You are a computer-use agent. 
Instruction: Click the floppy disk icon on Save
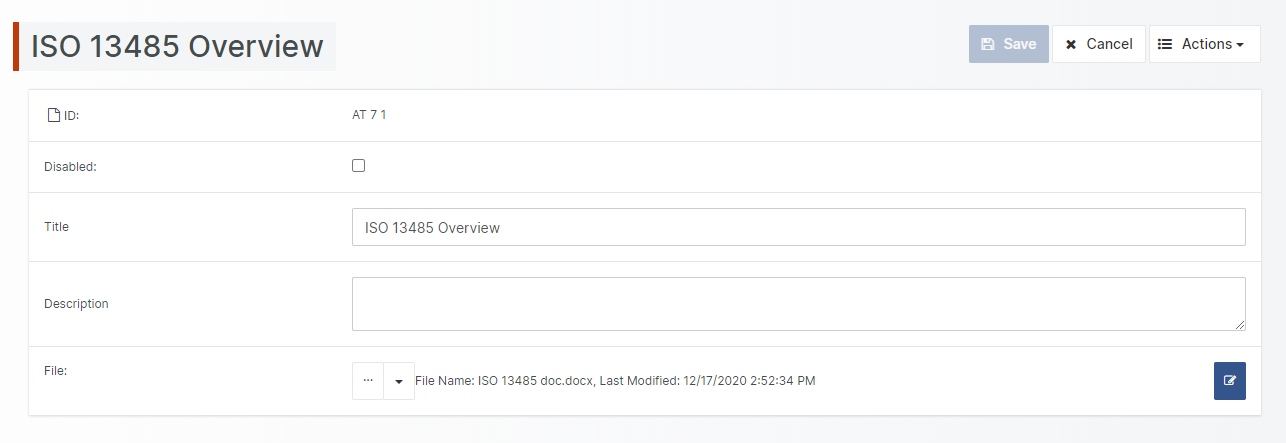(x=988, y=44)
